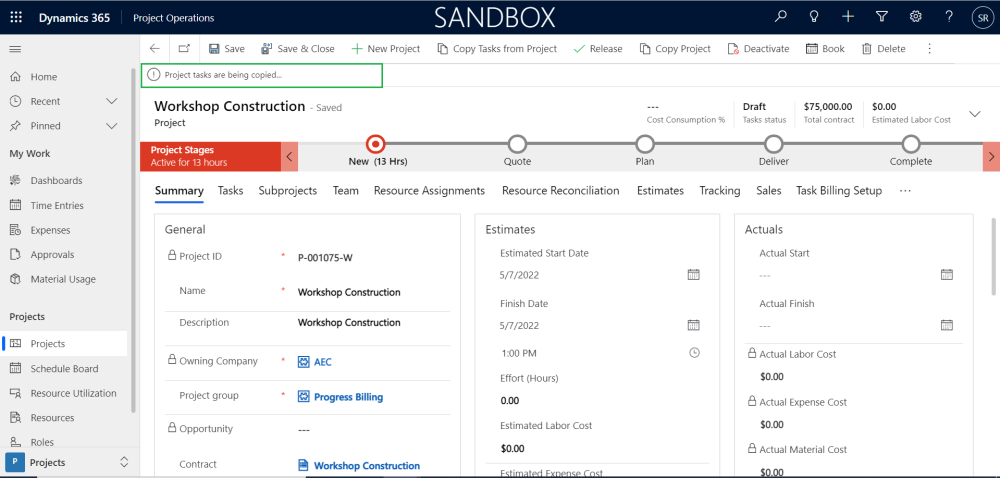Expand the Pinned list chevron

pyautogui.click(x=112, y=126)
